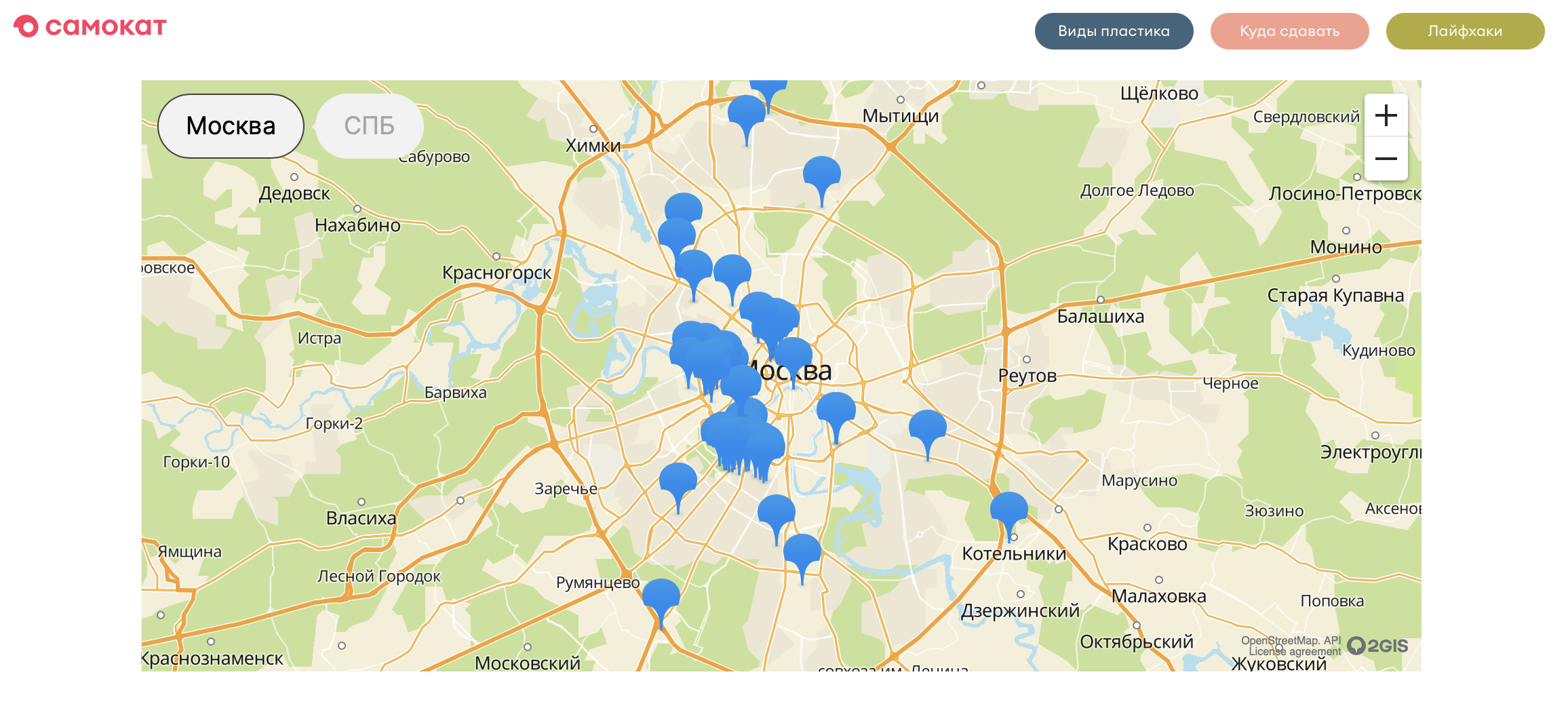Click the map pin east of Заречье
The width and height of the screenshot is (1568, 704).
pos(678,480)
